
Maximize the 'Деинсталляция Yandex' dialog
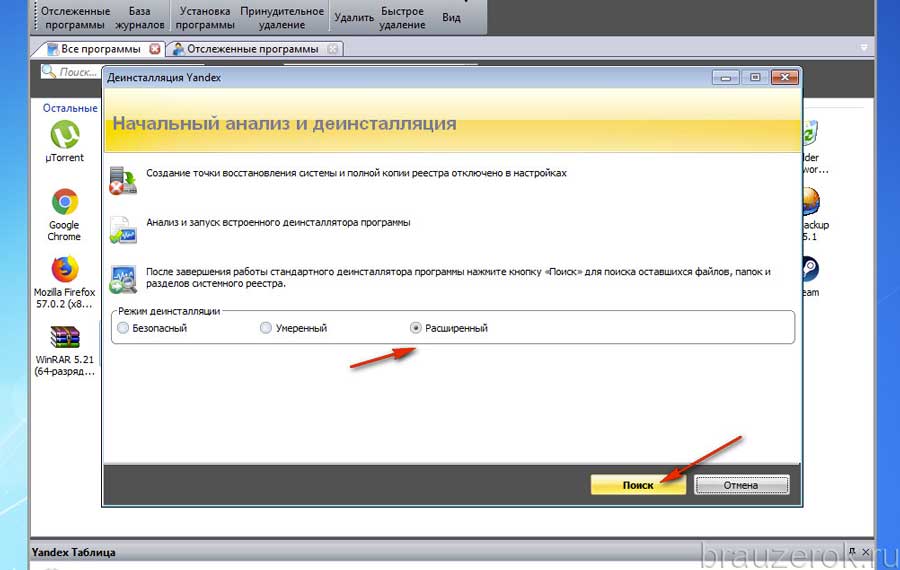pos(755,77)
